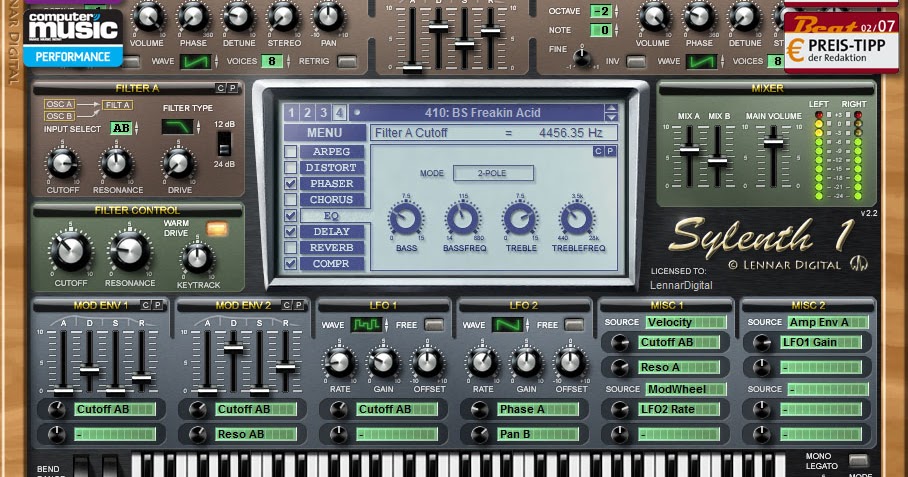
Task: Select the COMPR effect tab
Action: click(x=332, y=263)
